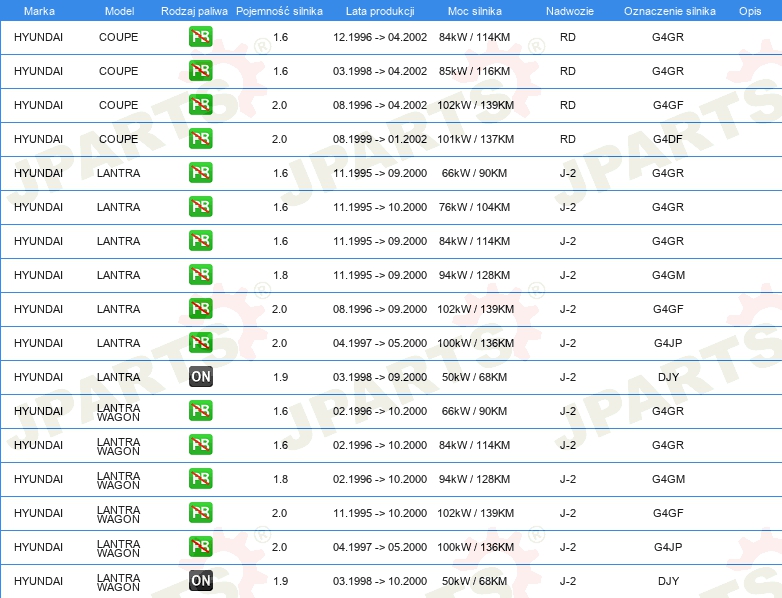Click the Oznaczenie silnika column header
782x598 pixels.
tap(669, 11)
